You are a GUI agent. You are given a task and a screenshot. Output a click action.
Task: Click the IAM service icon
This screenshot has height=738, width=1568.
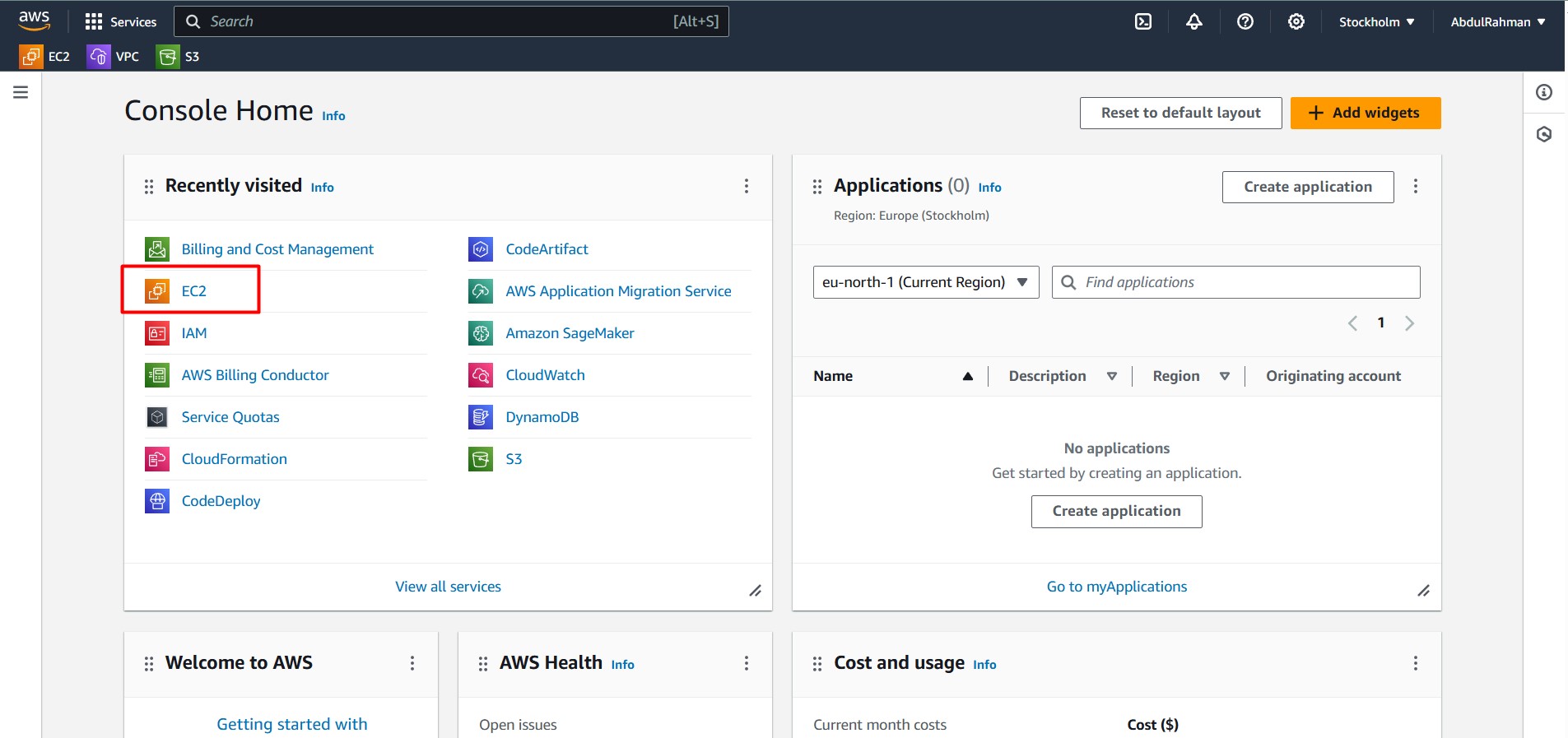click(157, 332)
